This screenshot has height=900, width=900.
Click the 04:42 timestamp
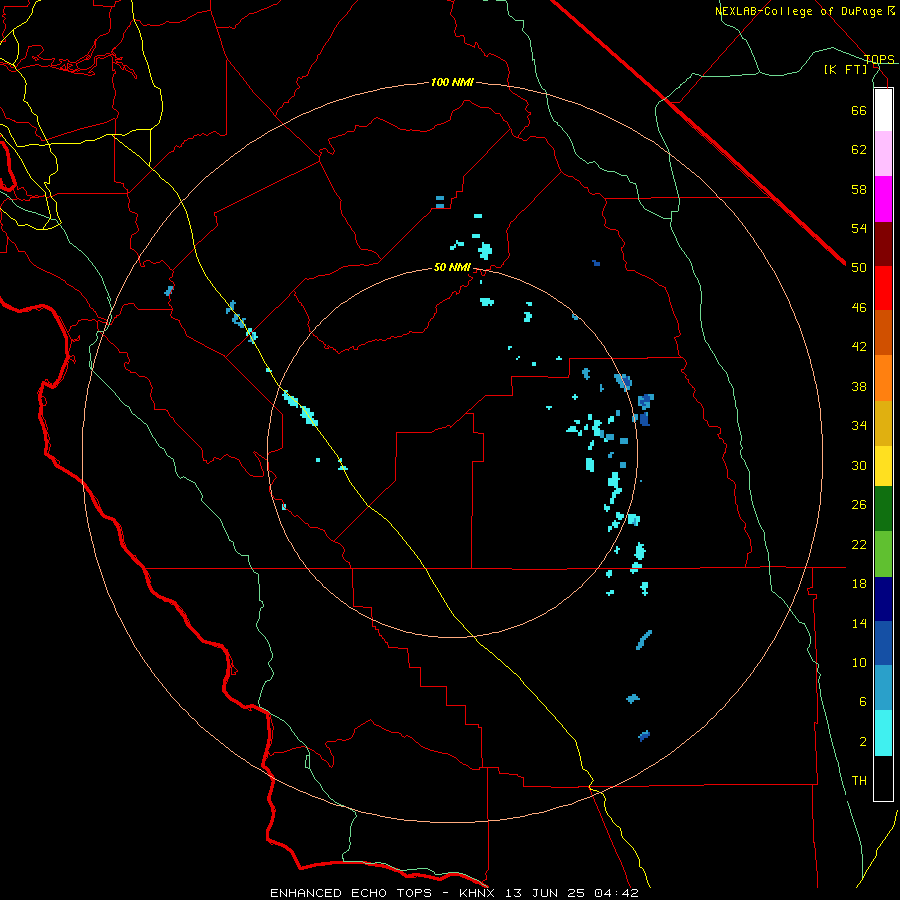pos(616,893)
